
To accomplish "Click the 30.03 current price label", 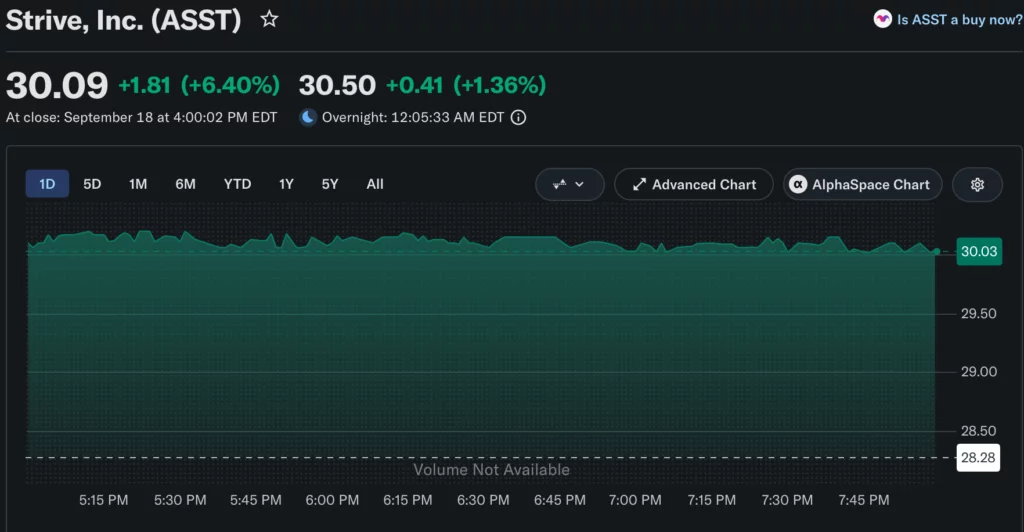I will pos(979,251).
